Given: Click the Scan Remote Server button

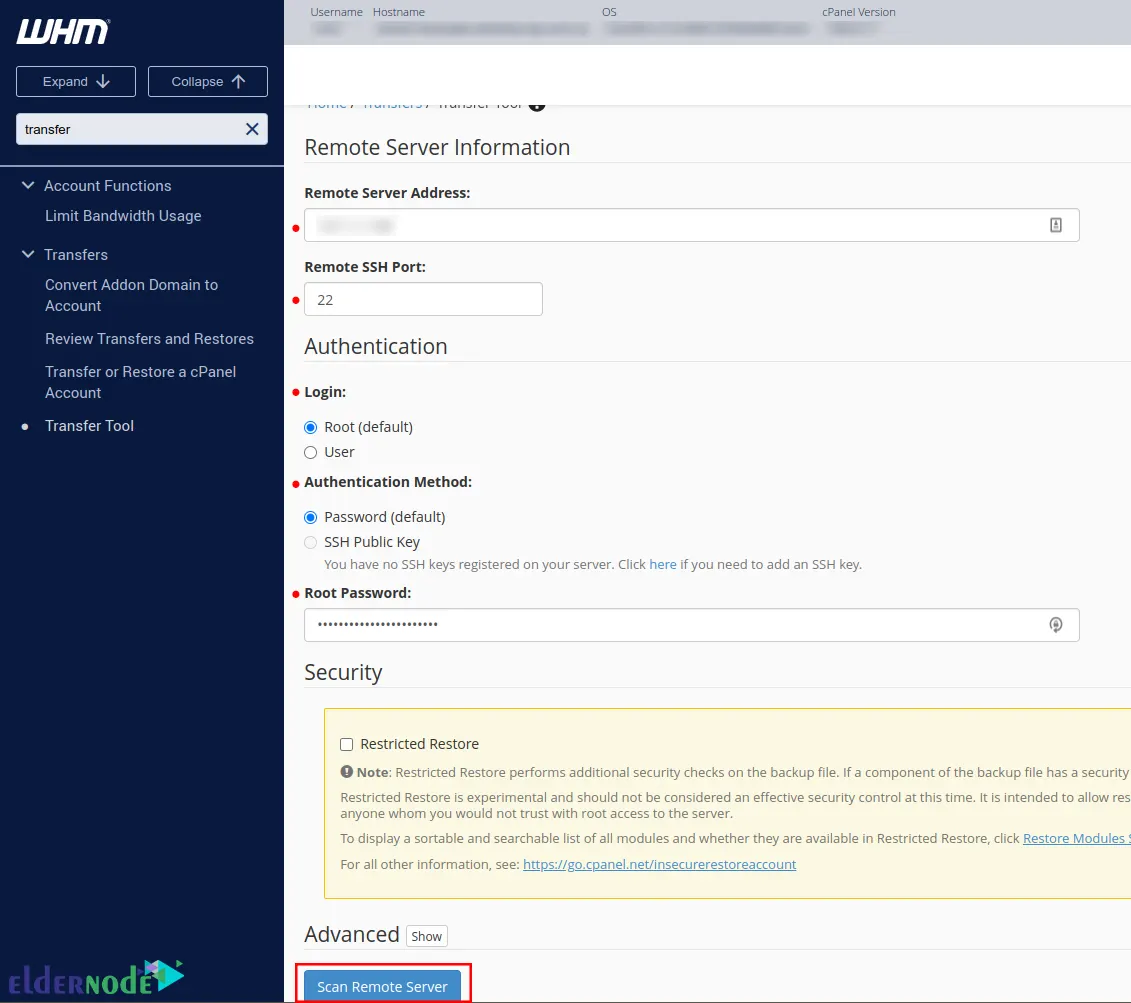Looking at the screenshot, I should click(x=383, y=986).
